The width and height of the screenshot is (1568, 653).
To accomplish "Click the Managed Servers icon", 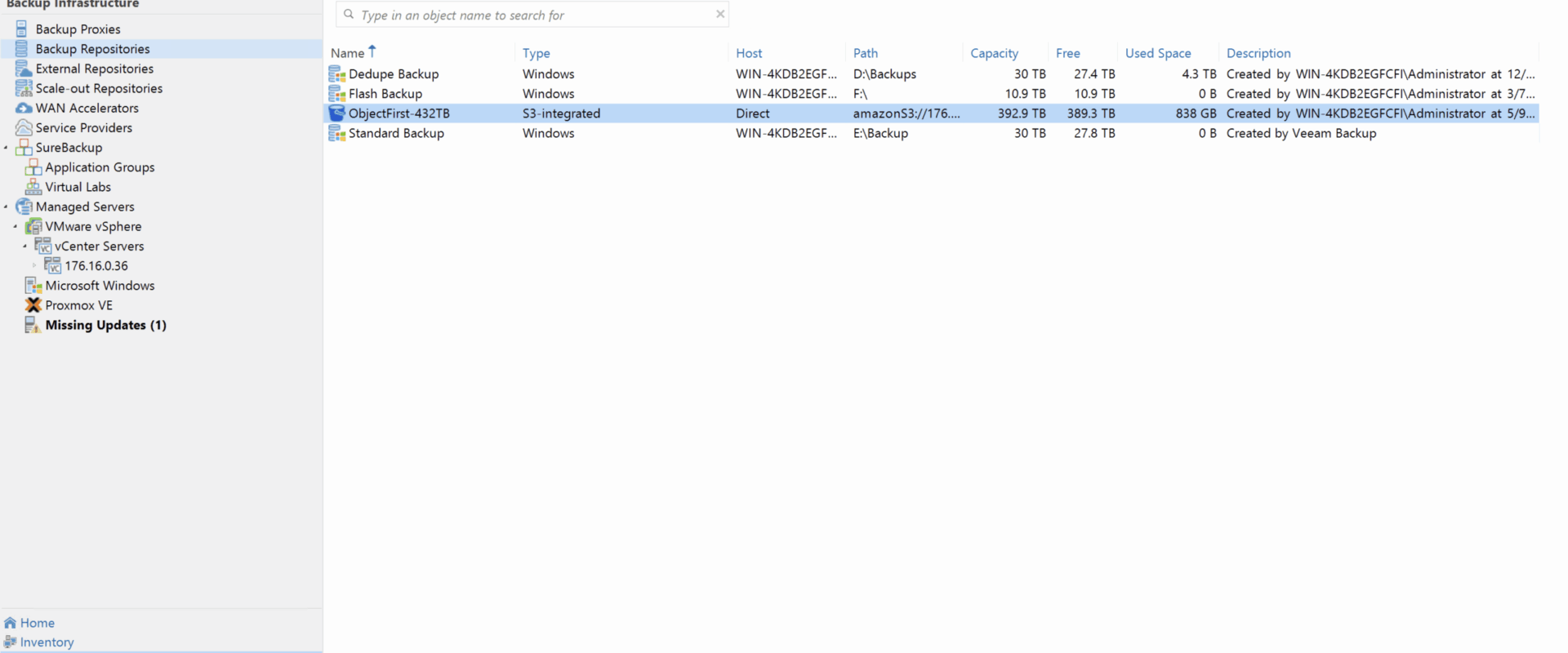I will pos(24,207).
